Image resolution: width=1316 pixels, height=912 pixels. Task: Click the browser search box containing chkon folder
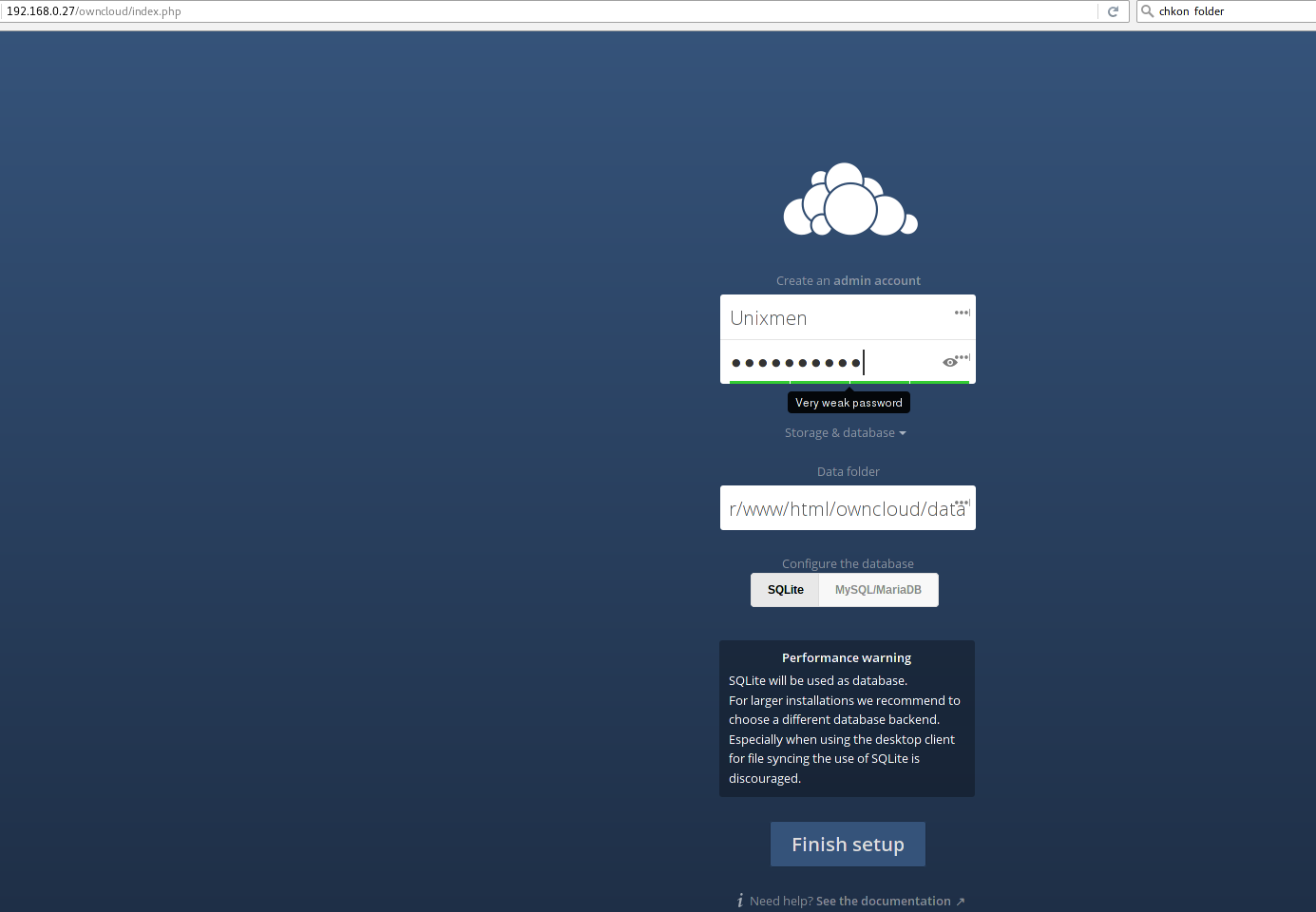click(x=1226, y=11)
